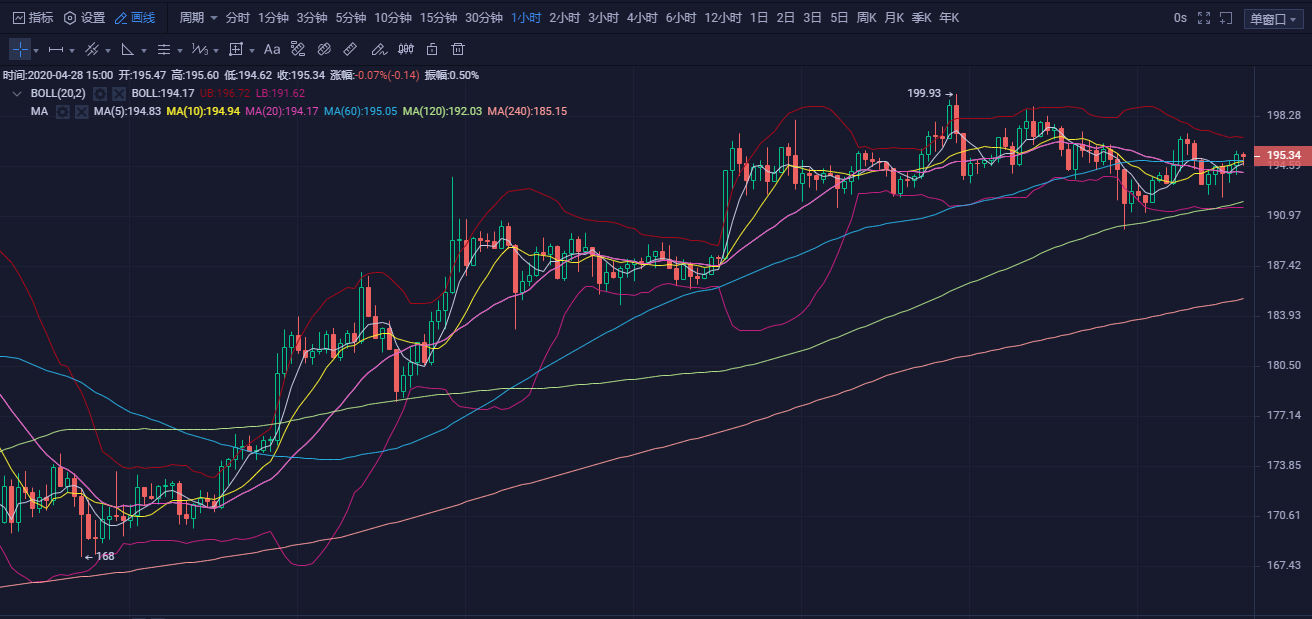The image size is (1312, 619).
Task: Switch to the 15分钟 timeframe
Action: [438, 18]
